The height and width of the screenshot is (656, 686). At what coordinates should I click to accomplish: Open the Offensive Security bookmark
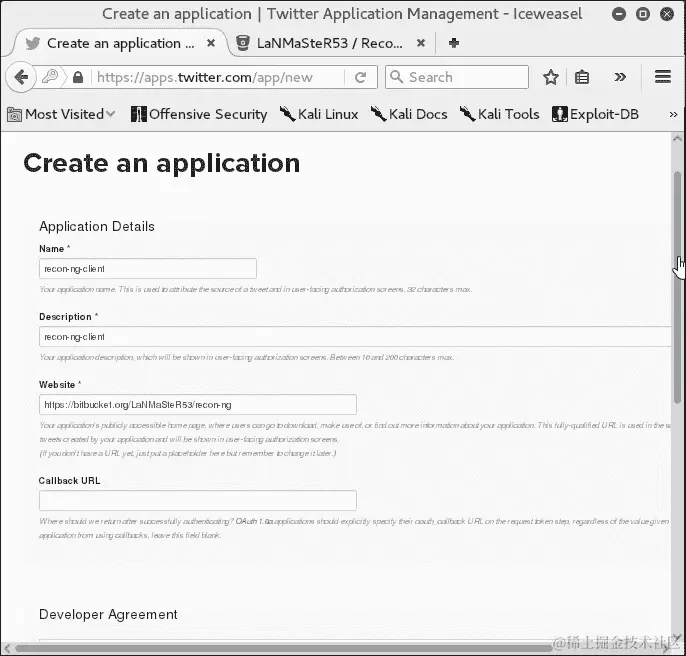[x=199, y=114]
